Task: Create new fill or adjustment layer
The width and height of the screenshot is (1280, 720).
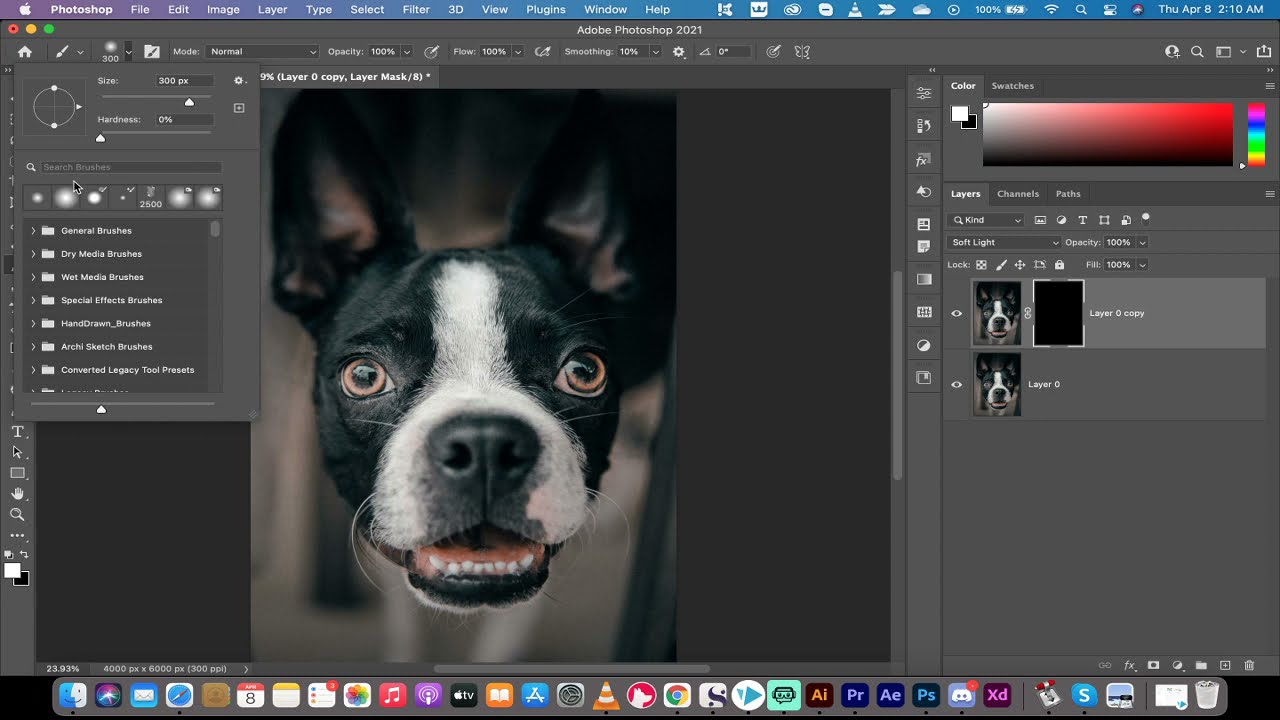Action: (1177, 665)
